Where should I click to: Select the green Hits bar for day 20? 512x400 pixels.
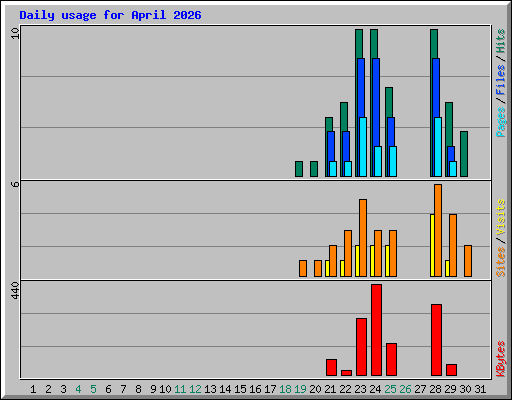314,169
